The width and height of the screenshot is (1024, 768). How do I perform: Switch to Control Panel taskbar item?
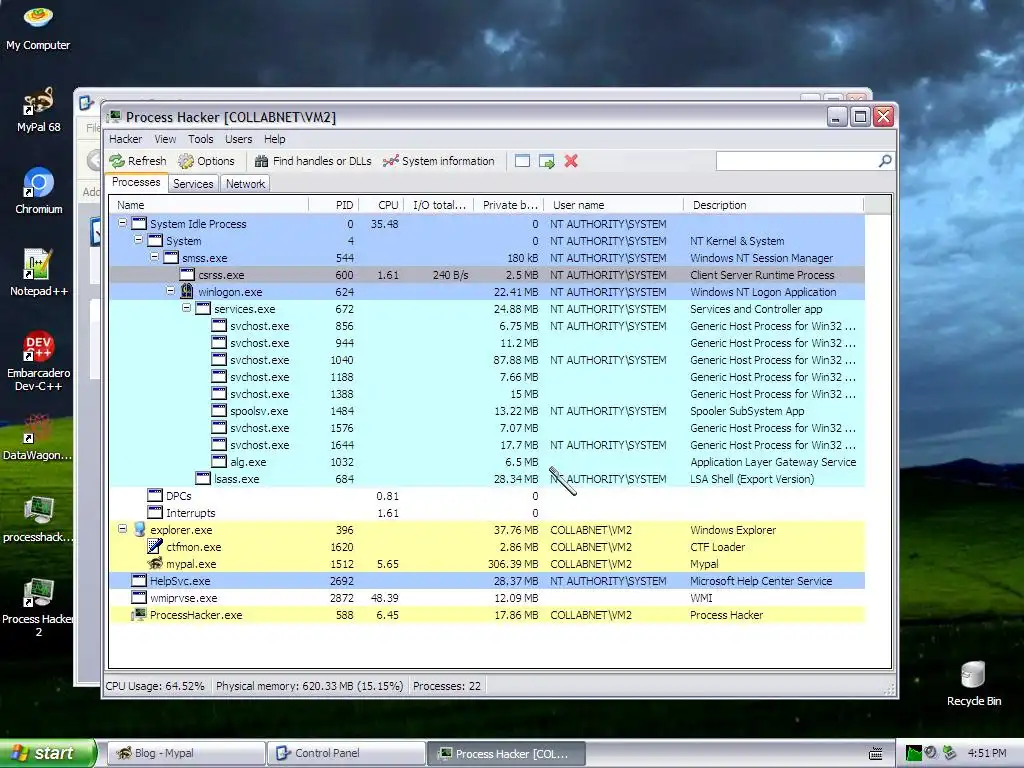346,754
